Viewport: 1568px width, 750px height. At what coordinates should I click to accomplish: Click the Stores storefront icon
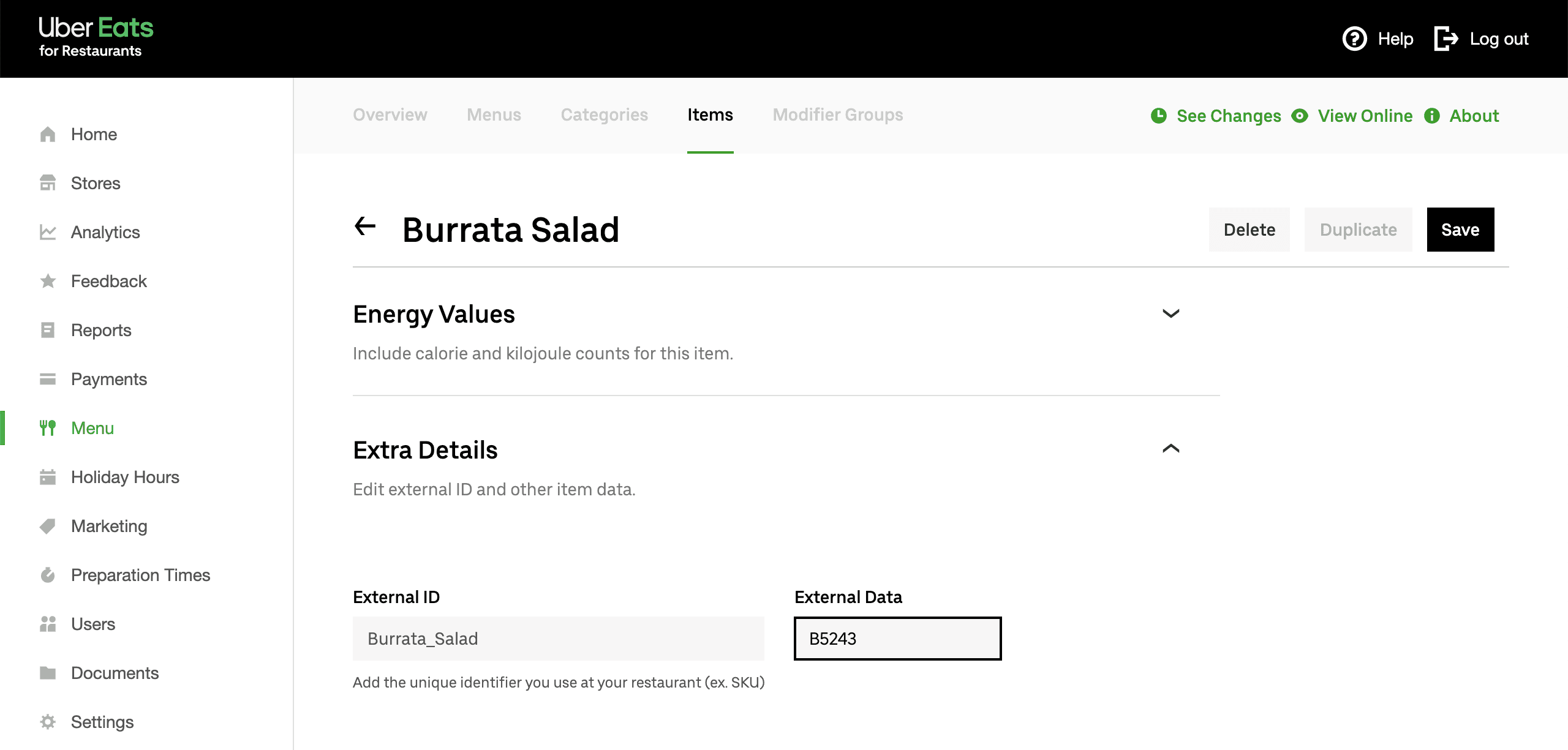click(48, 183)
